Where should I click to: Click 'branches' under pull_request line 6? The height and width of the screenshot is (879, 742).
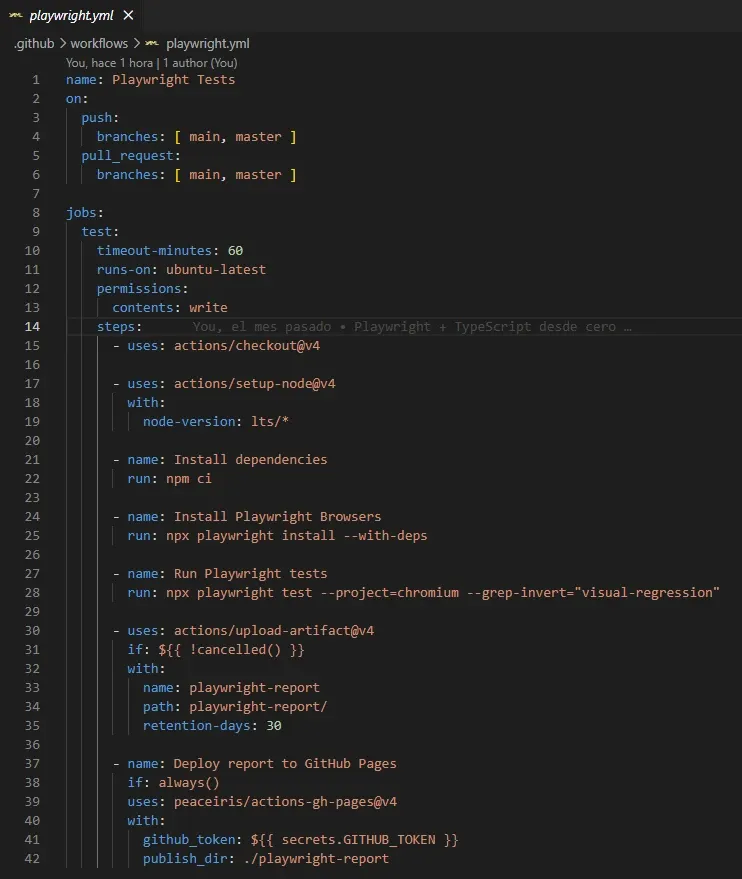click(x=127, y=175)
